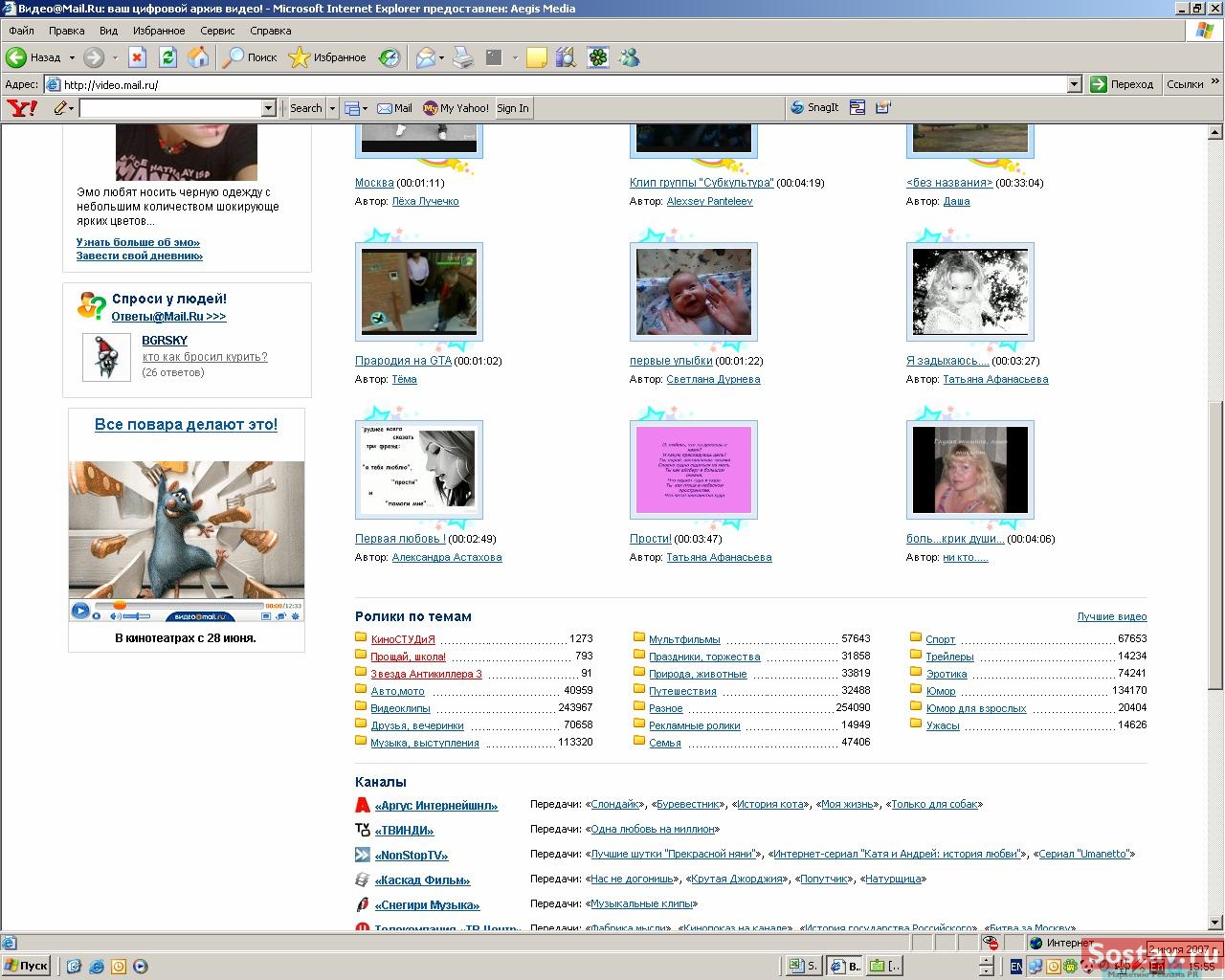Open the Файл menu
This screenshot has width=1225, height=980.
[x=21, y=31]
